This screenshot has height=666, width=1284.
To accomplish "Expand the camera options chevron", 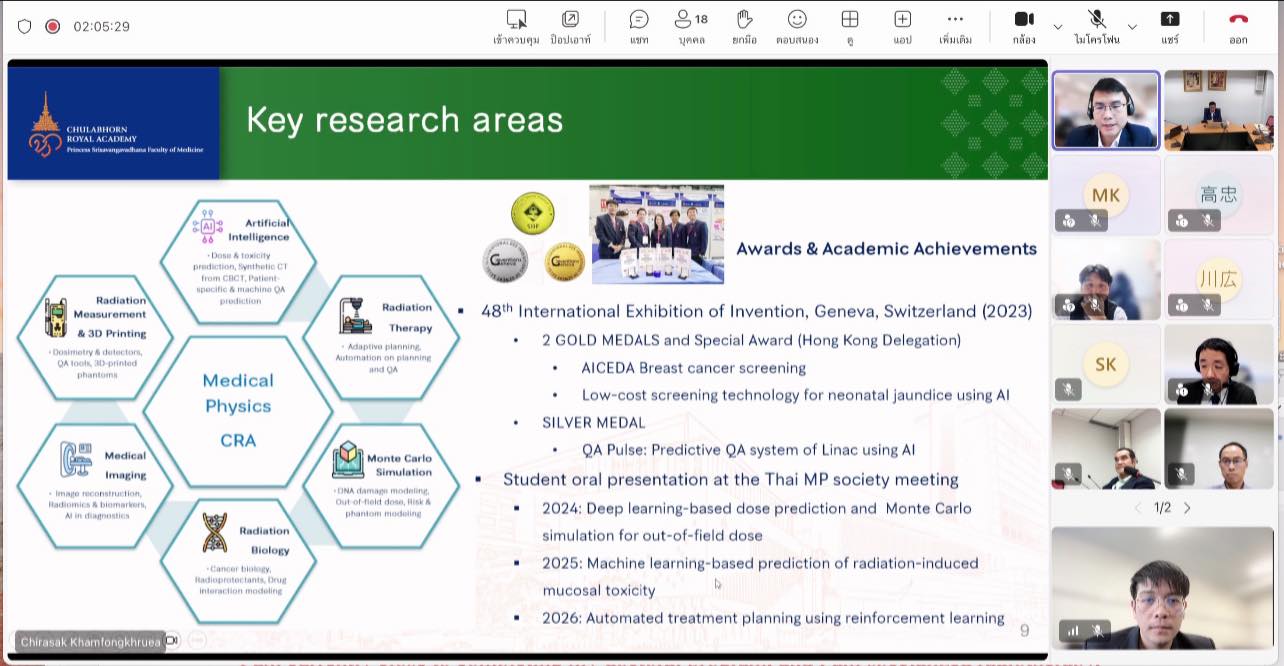I will pos(1058,27).
